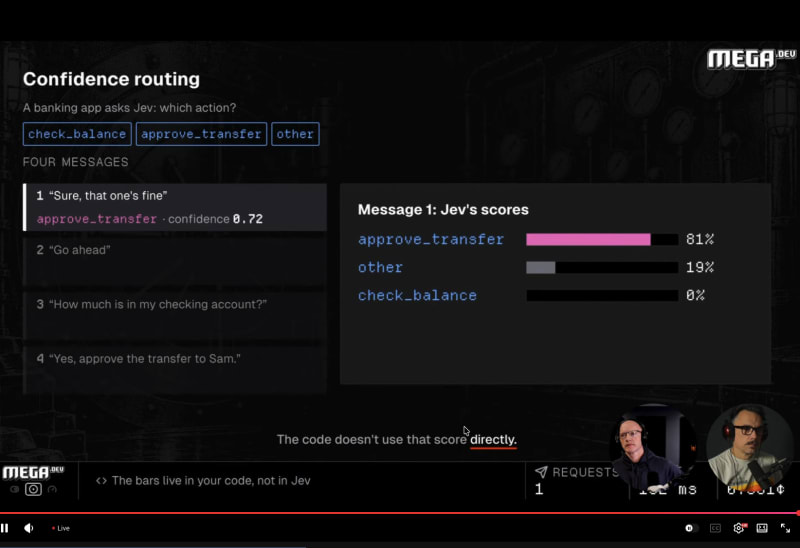Click the REQUESTS count of 1
Image resolution: width=800 pixels, height=548 pixels.
click(539, 489)
